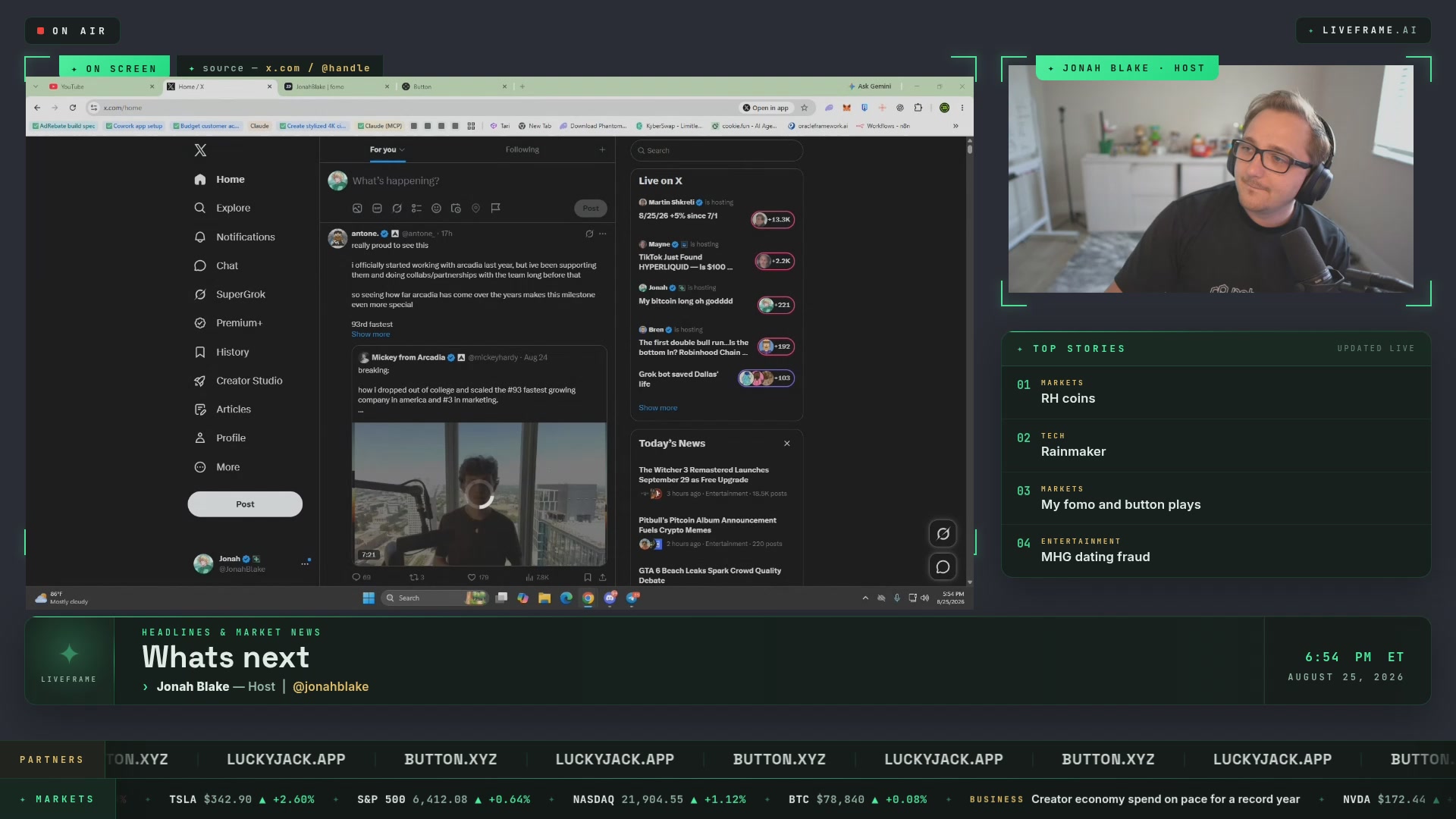Bookmark this page with star icon
Image resolution: width=1456 pixels, height=819 pixels.
click(805, 108)
